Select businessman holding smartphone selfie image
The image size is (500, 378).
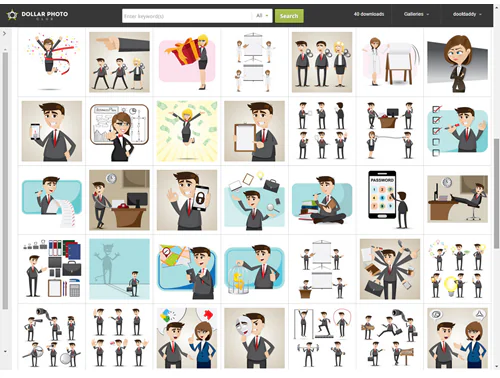point(52,131)
